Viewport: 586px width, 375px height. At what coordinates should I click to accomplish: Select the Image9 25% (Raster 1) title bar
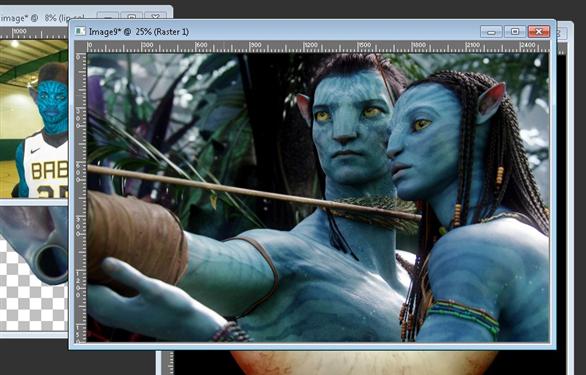click(312, 31)
